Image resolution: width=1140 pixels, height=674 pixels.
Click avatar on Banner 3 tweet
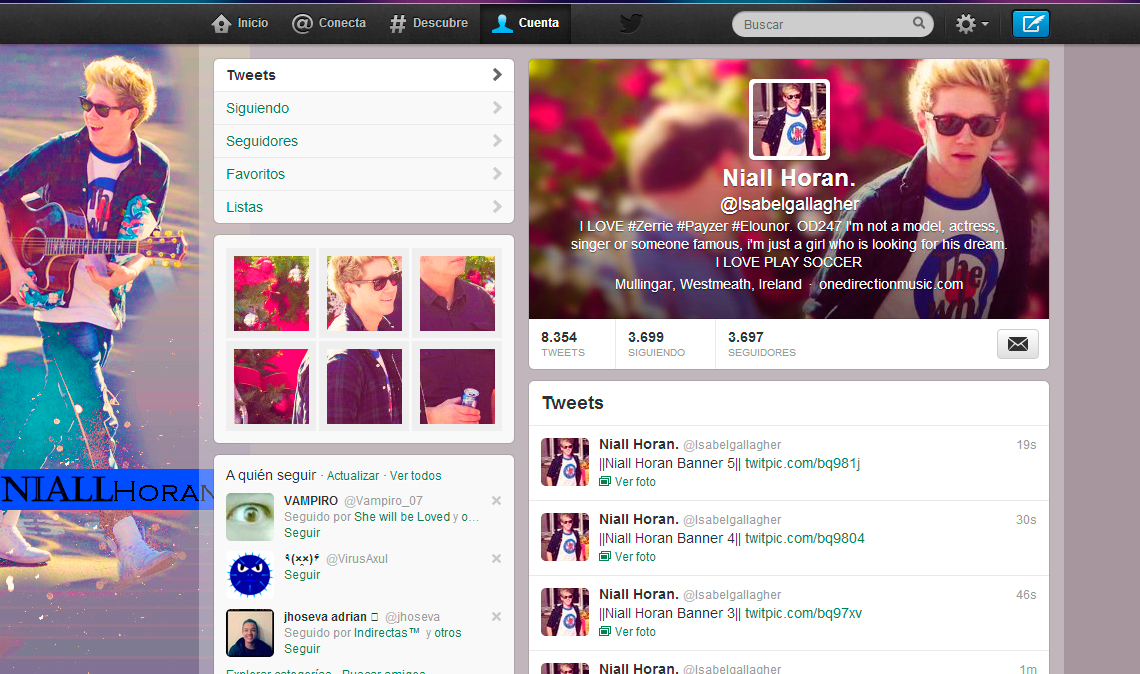565,611
